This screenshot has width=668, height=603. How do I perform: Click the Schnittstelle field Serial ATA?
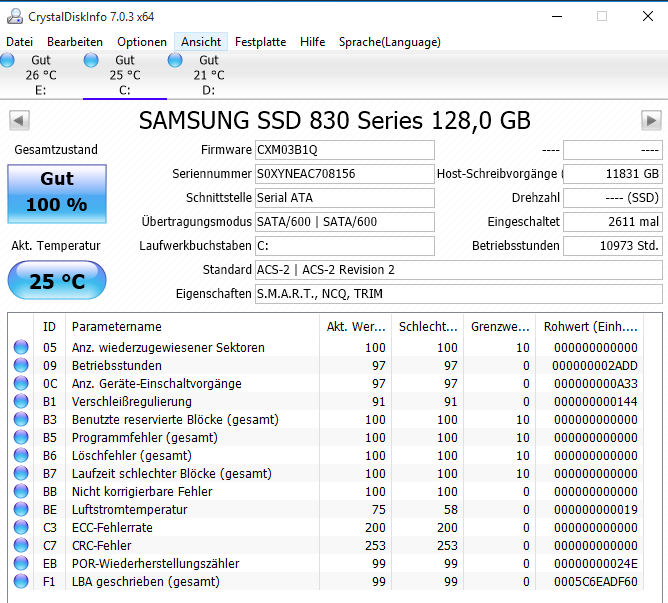(345, 198)
